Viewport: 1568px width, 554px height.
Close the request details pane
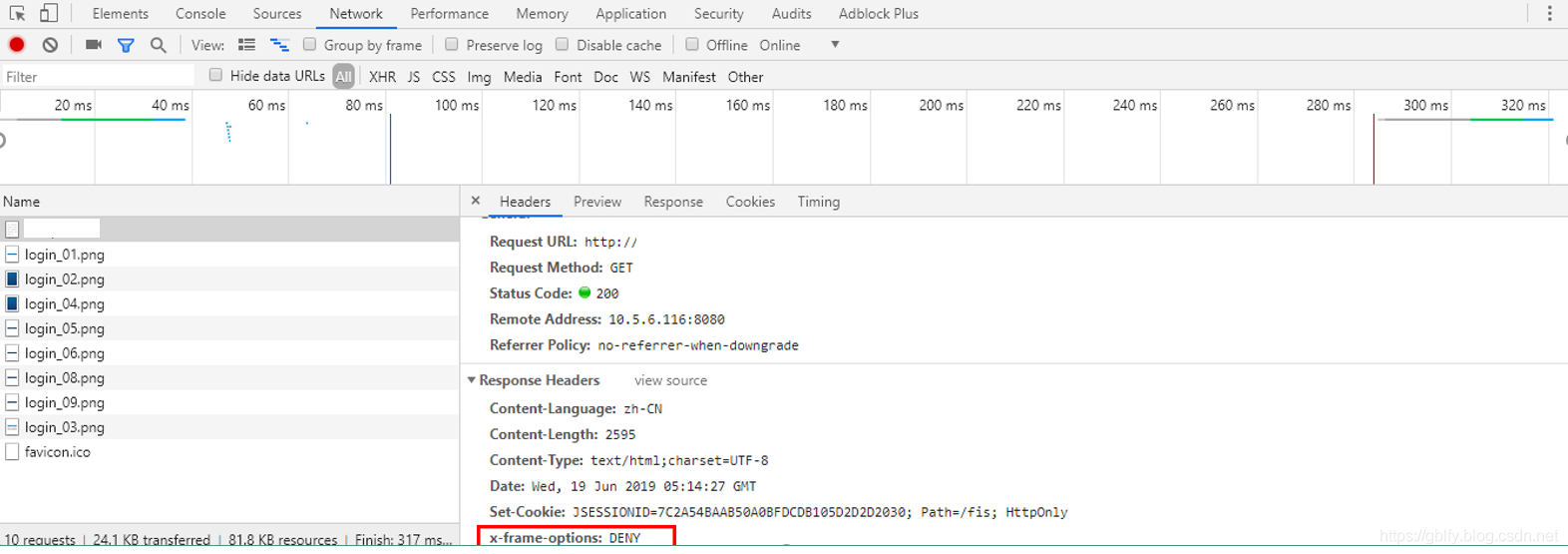coord(476,201)
